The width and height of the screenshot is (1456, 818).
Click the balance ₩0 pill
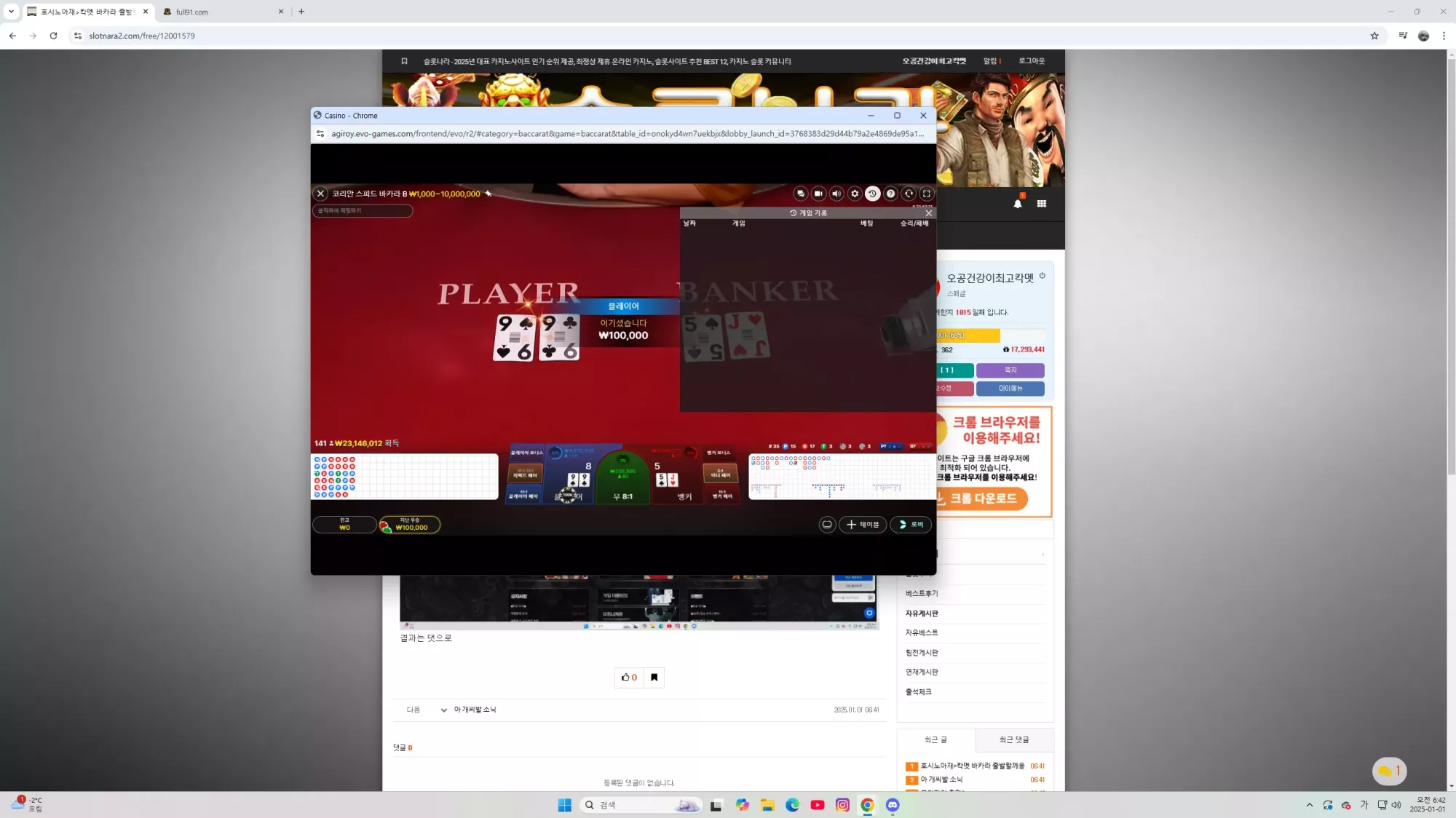344,525
